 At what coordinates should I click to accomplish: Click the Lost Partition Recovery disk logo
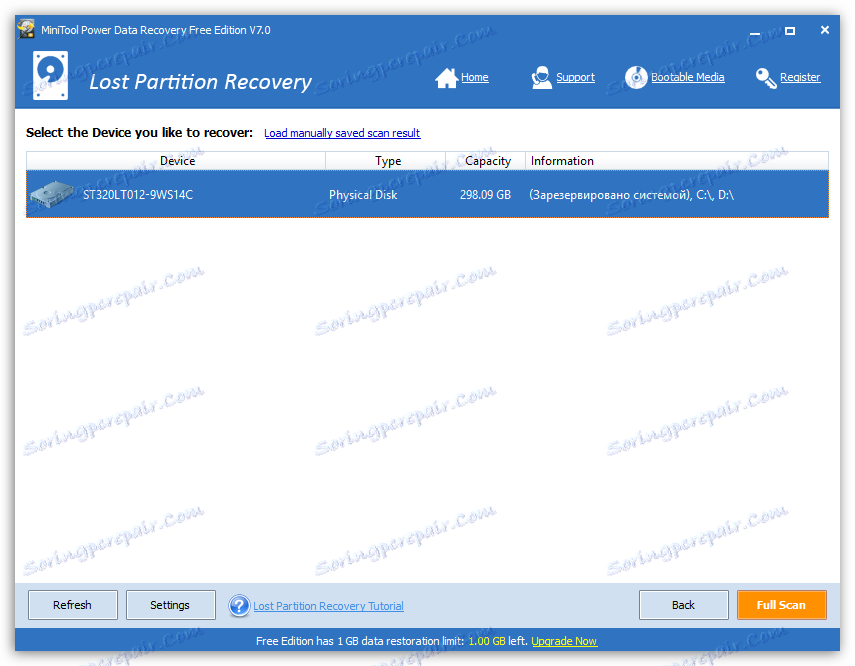[50, 75]
